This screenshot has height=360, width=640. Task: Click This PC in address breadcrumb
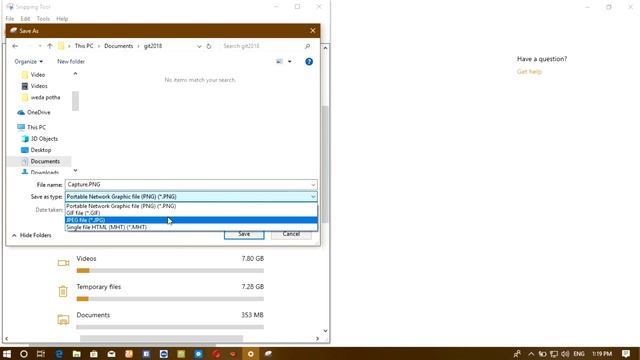[x=84, y=46]
